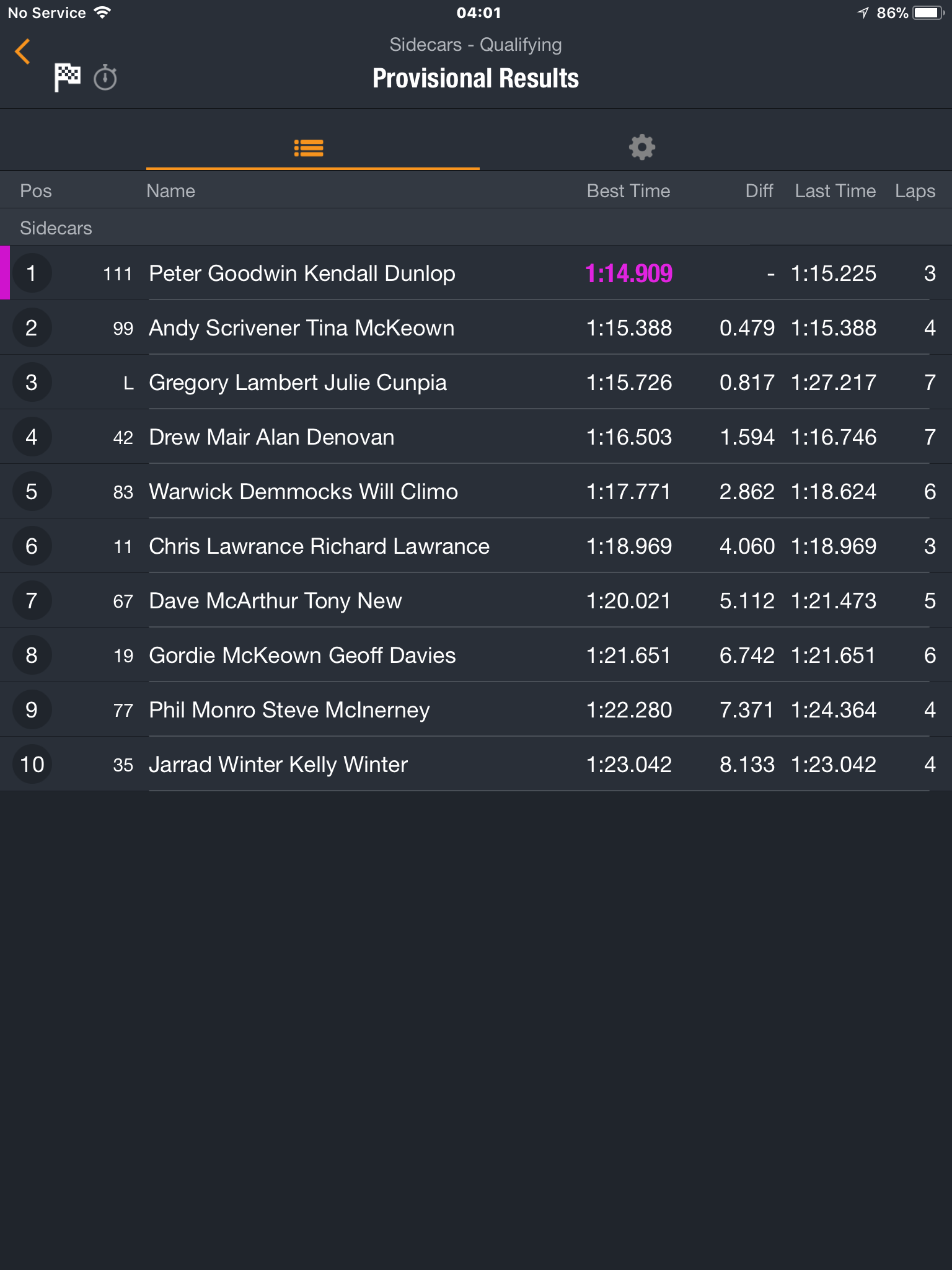Screen dimensions: 952x1270
Task: Open Andy Scrivener Tina McKeown's row
Action: pyautogui.click(x=476, y=328)
